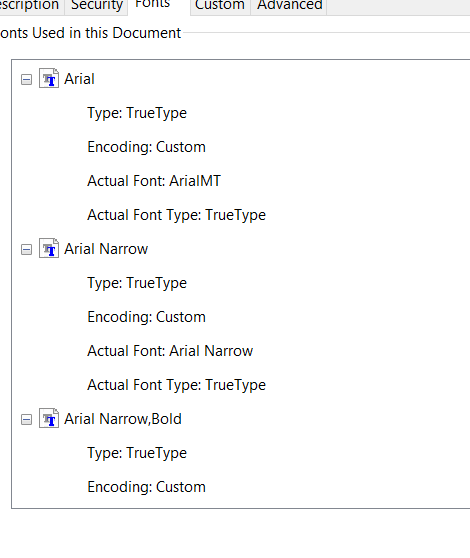Select the Arial Narrow tree label
The width and height of the screenshot is (470, 558).
click(x=106, y=249)
